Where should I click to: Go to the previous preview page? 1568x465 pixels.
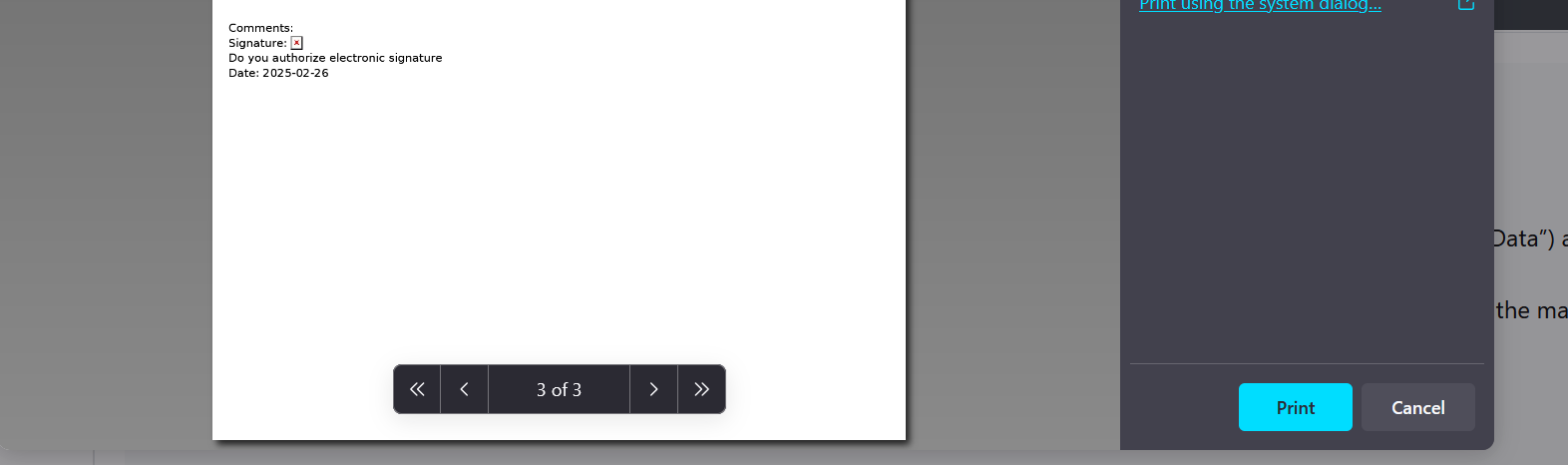click(x=464, y=389)
